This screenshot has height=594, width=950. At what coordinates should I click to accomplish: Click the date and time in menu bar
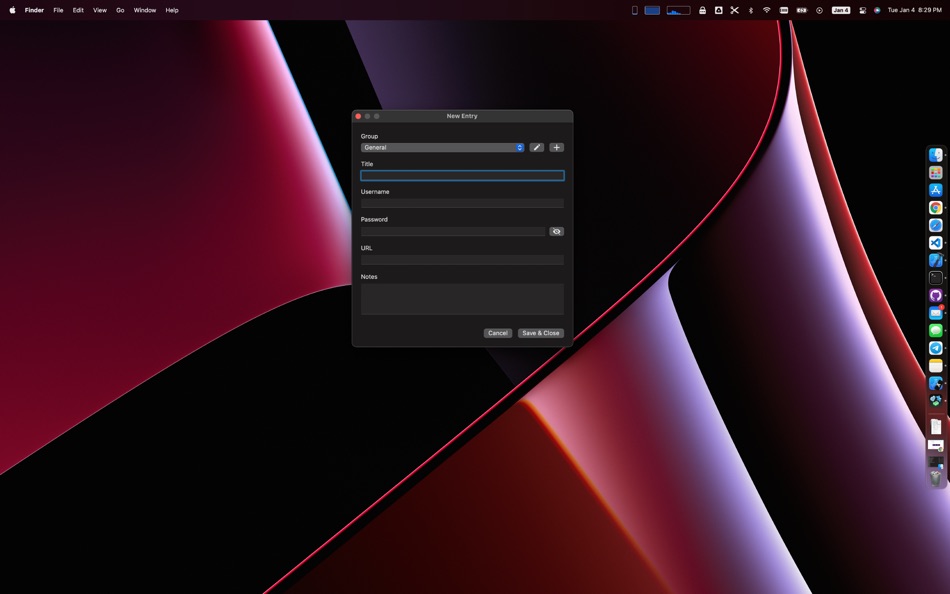(914, 10)
